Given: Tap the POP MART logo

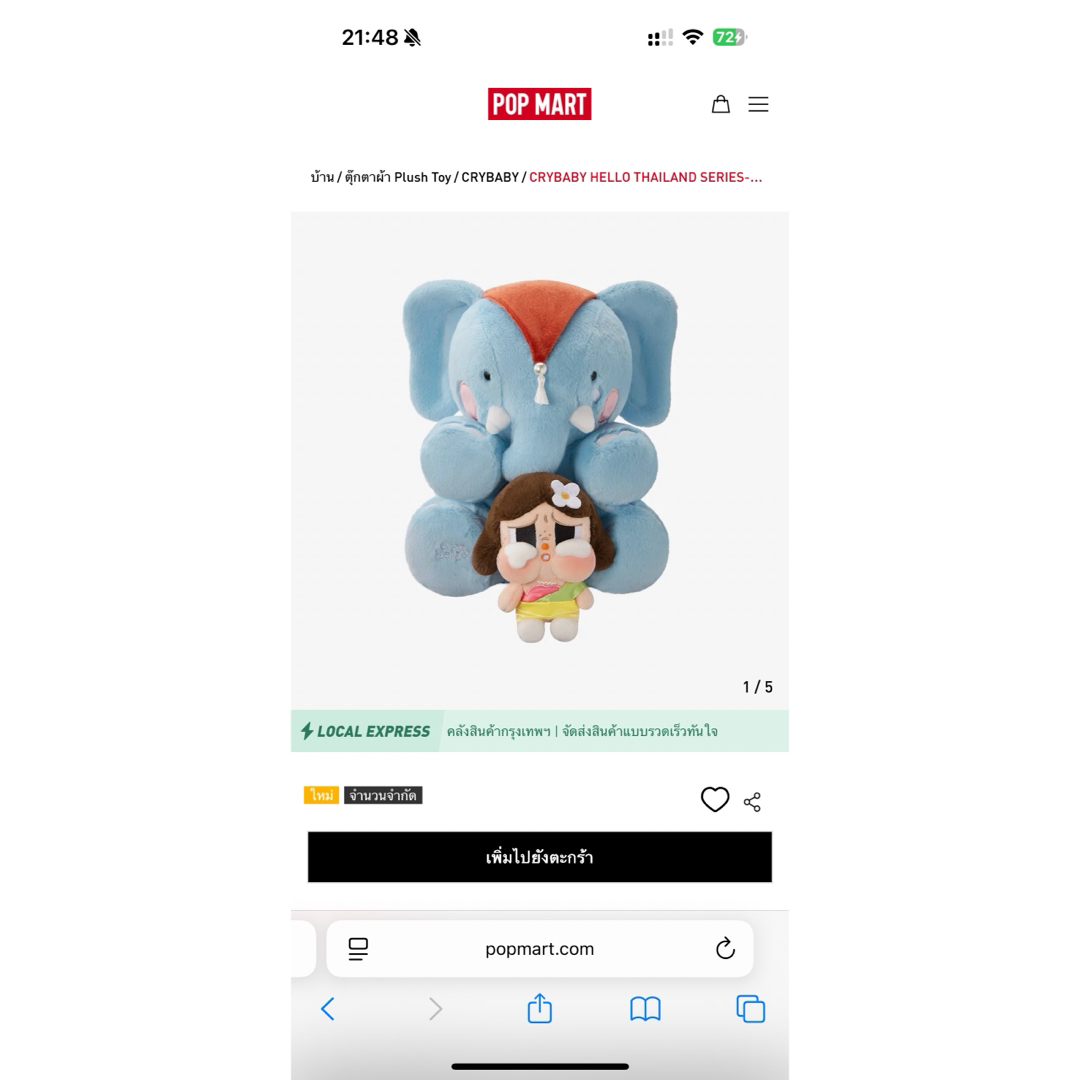Looking at the screenshot, I should point(539,104).
